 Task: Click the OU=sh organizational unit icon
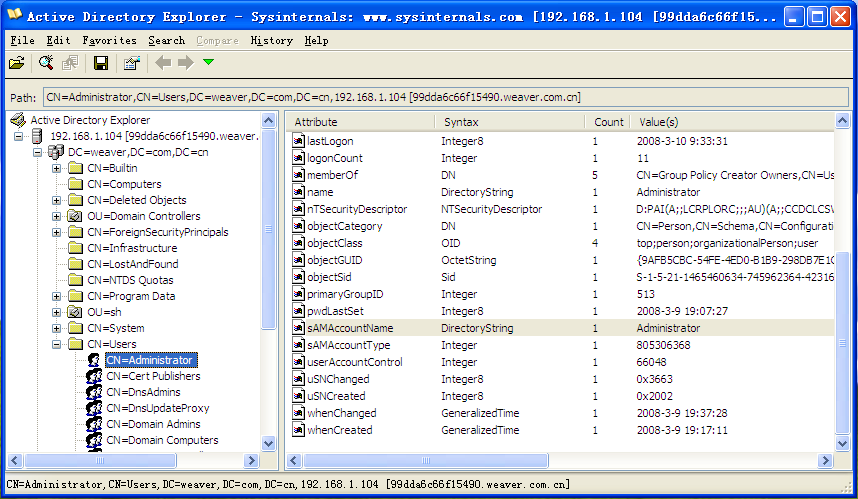pos(75,312)
